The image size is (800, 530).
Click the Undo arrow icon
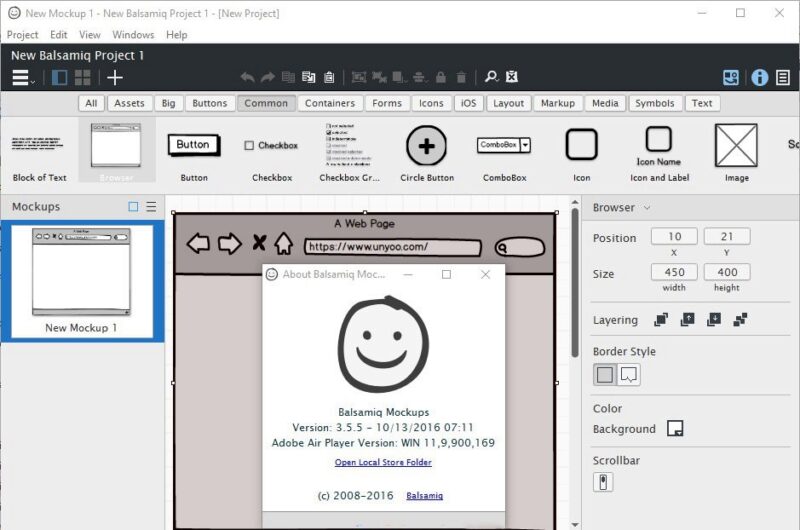[247, 77]
